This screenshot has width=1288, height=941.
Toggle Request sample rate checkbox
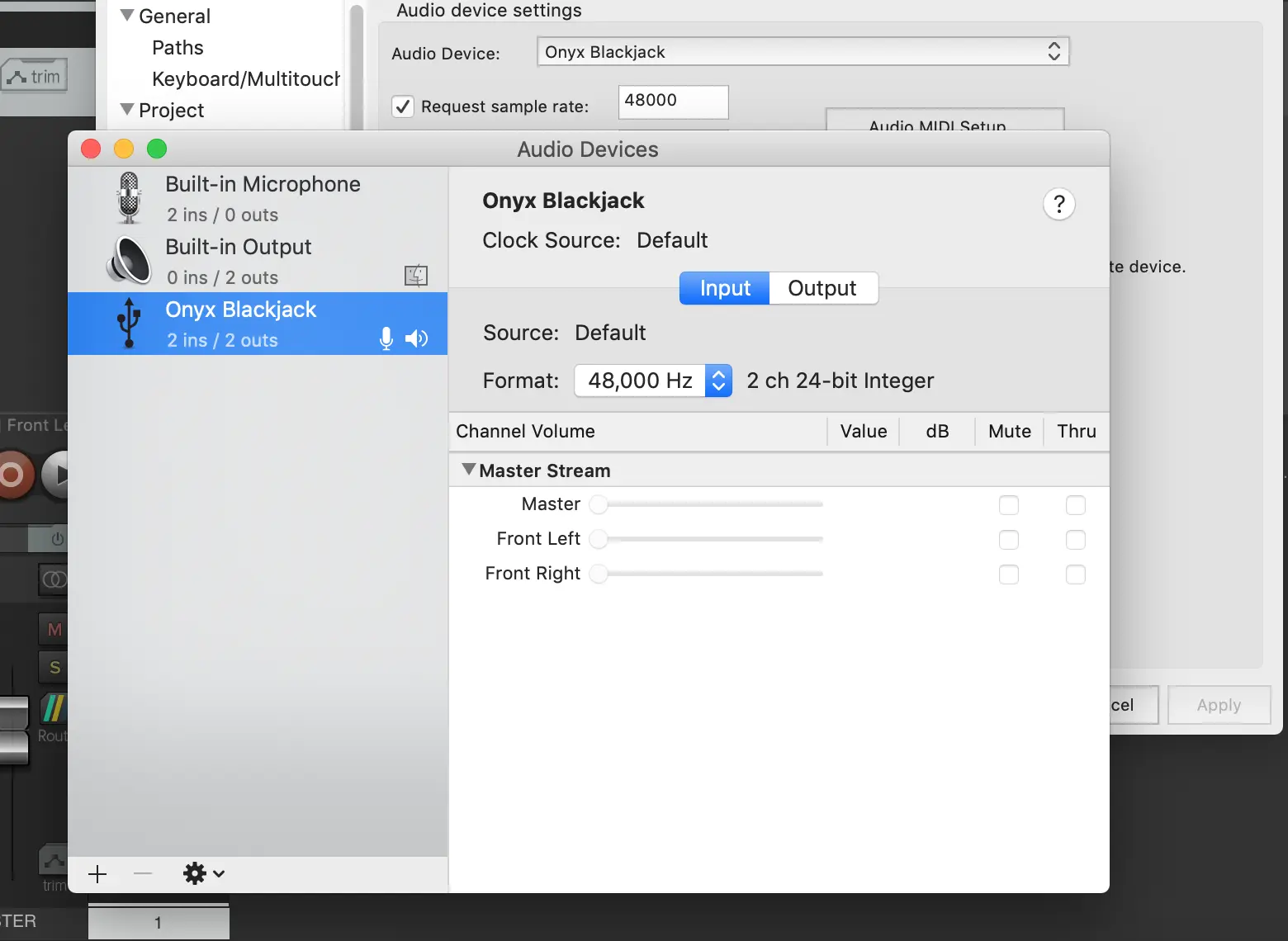tap(402, 106)
